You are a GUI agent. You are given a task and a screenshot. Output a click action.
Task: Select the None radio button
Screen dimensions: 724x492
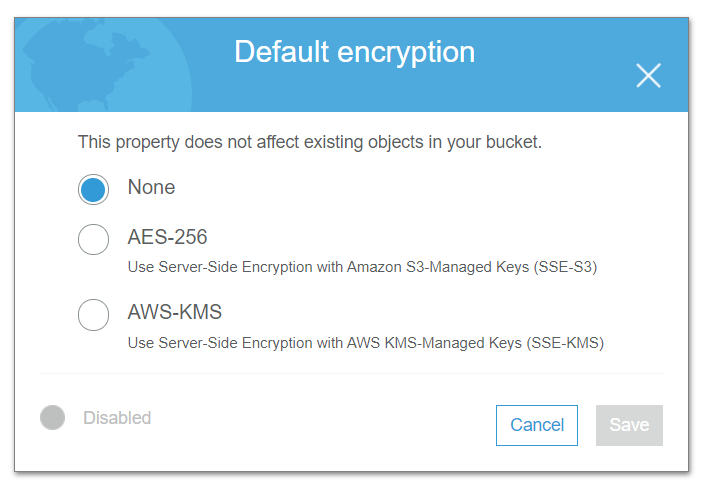point(93,189)
